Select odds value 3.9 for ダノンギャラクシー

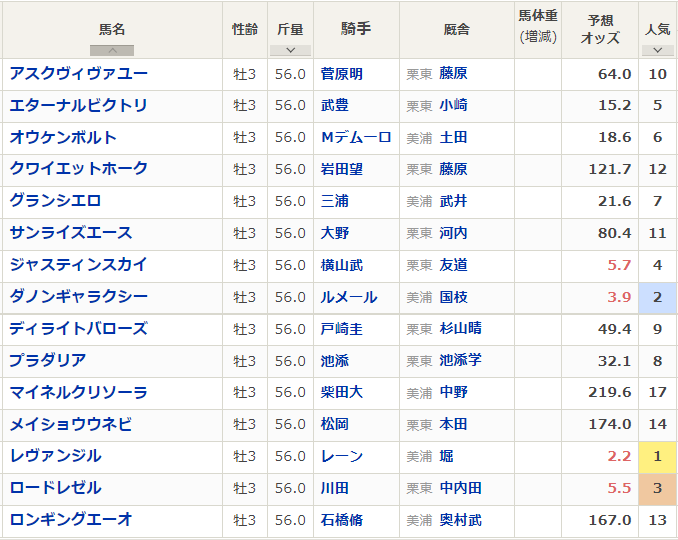[619, 297]
